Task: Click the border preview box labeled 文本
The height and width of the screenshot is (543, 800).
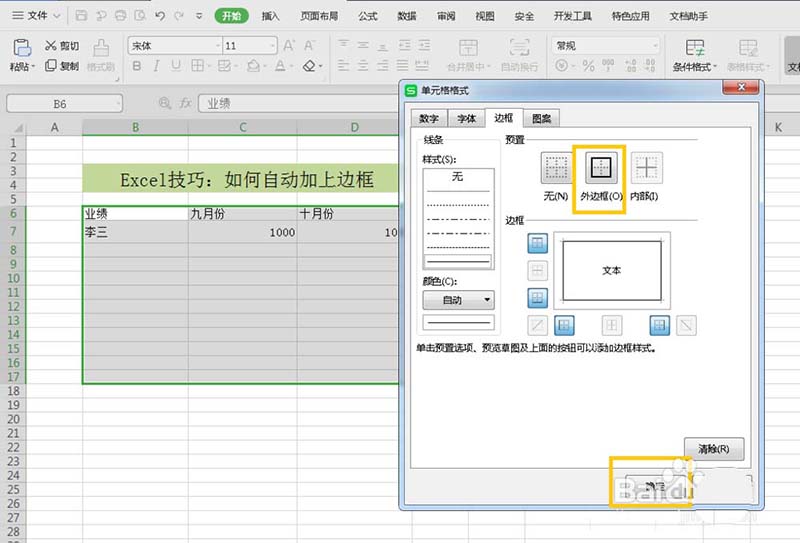Action: [x=612, y=270]
